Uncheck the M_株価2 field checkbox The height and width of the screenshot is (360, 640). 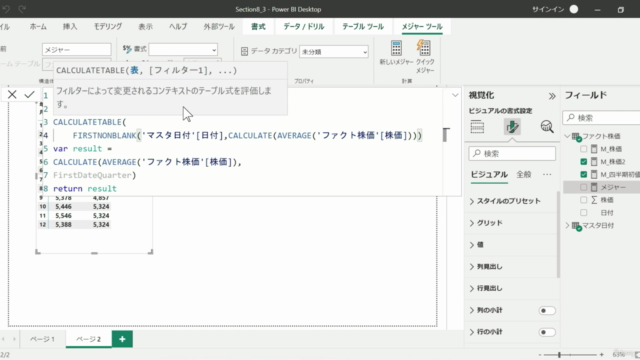pyautogui.click(x=584, y=162)
